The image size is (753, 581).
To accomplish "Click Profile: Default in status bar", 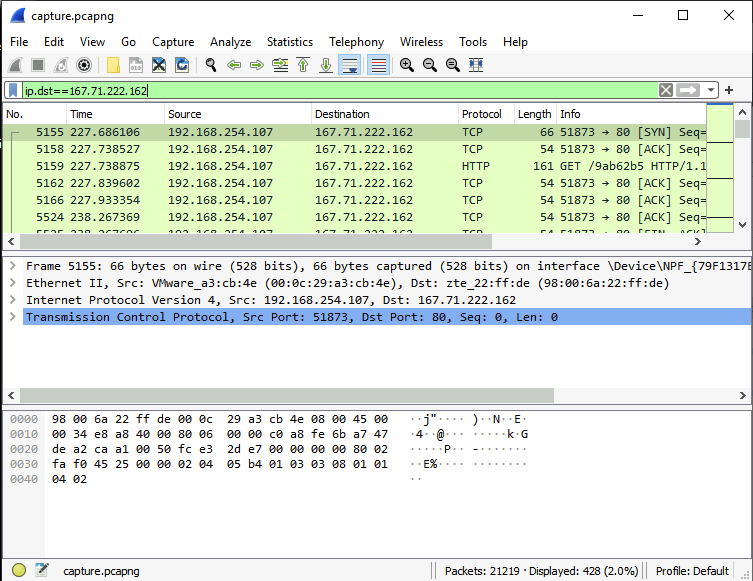I will (692, 571).
